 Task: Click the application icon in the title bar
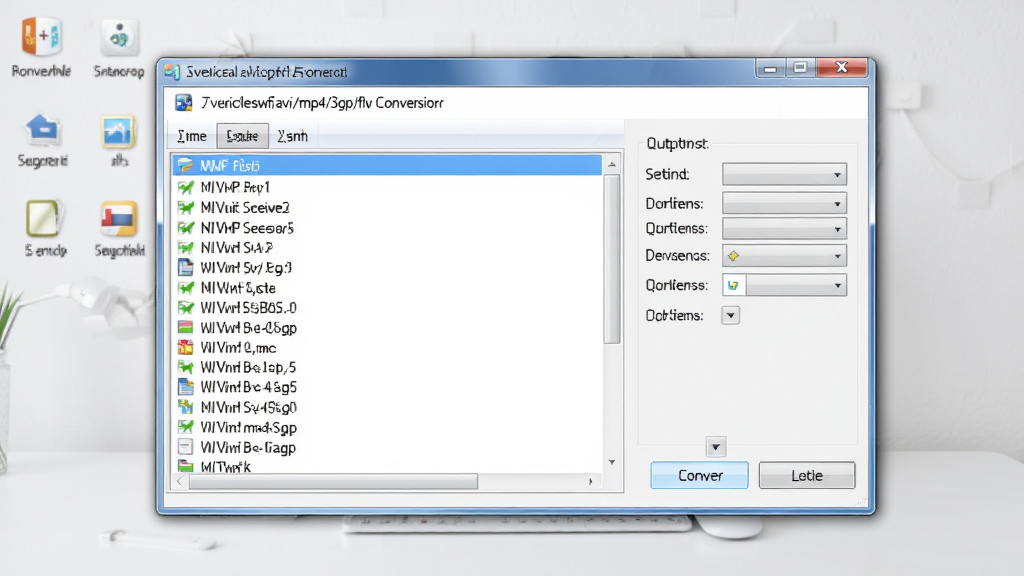pyautogui.click(x=172, y=72)
